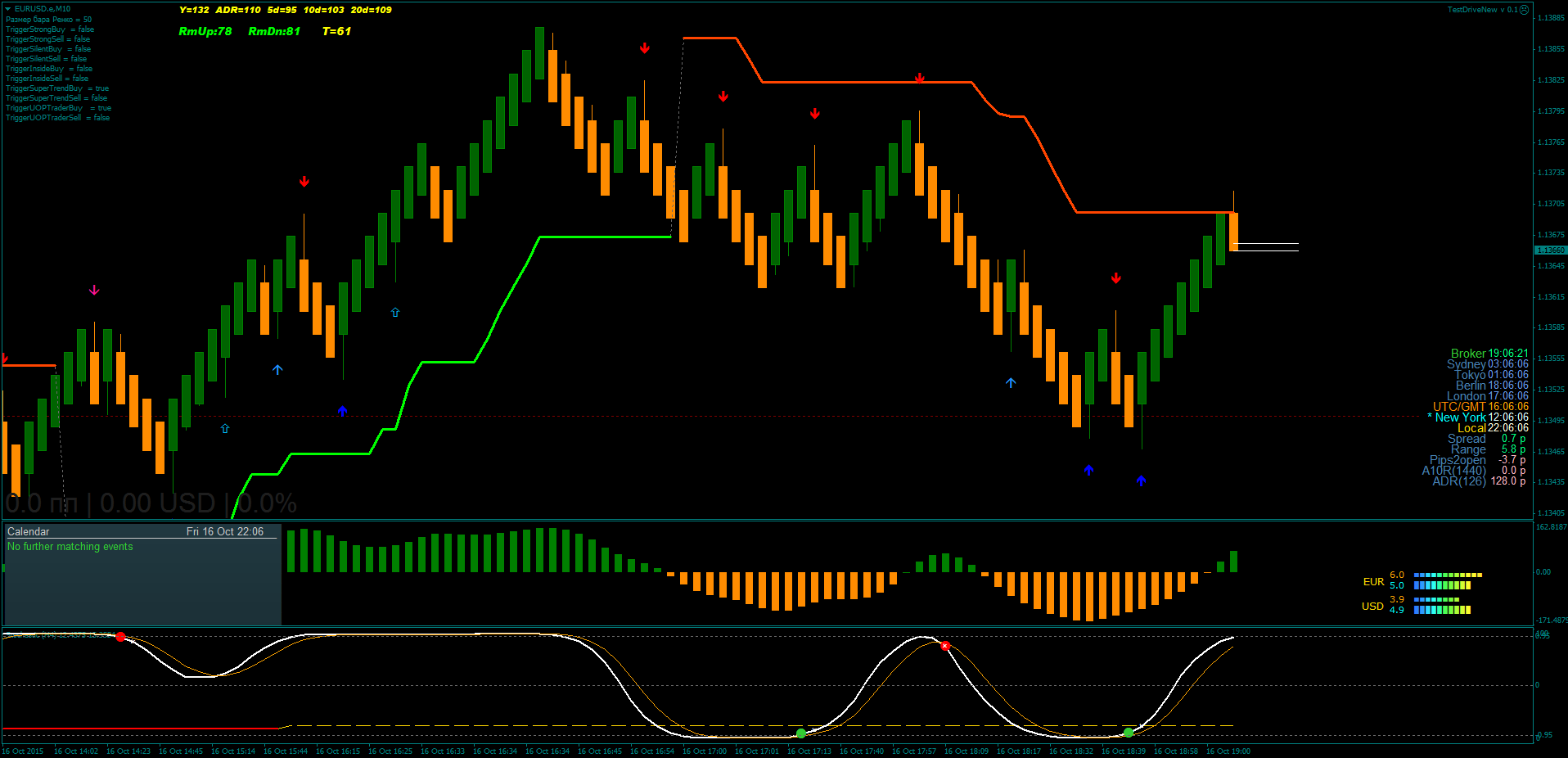Click the EUR lower strength bar 5.0
This screenshot has width=1568, height=758.
[x=1442, y=585]
